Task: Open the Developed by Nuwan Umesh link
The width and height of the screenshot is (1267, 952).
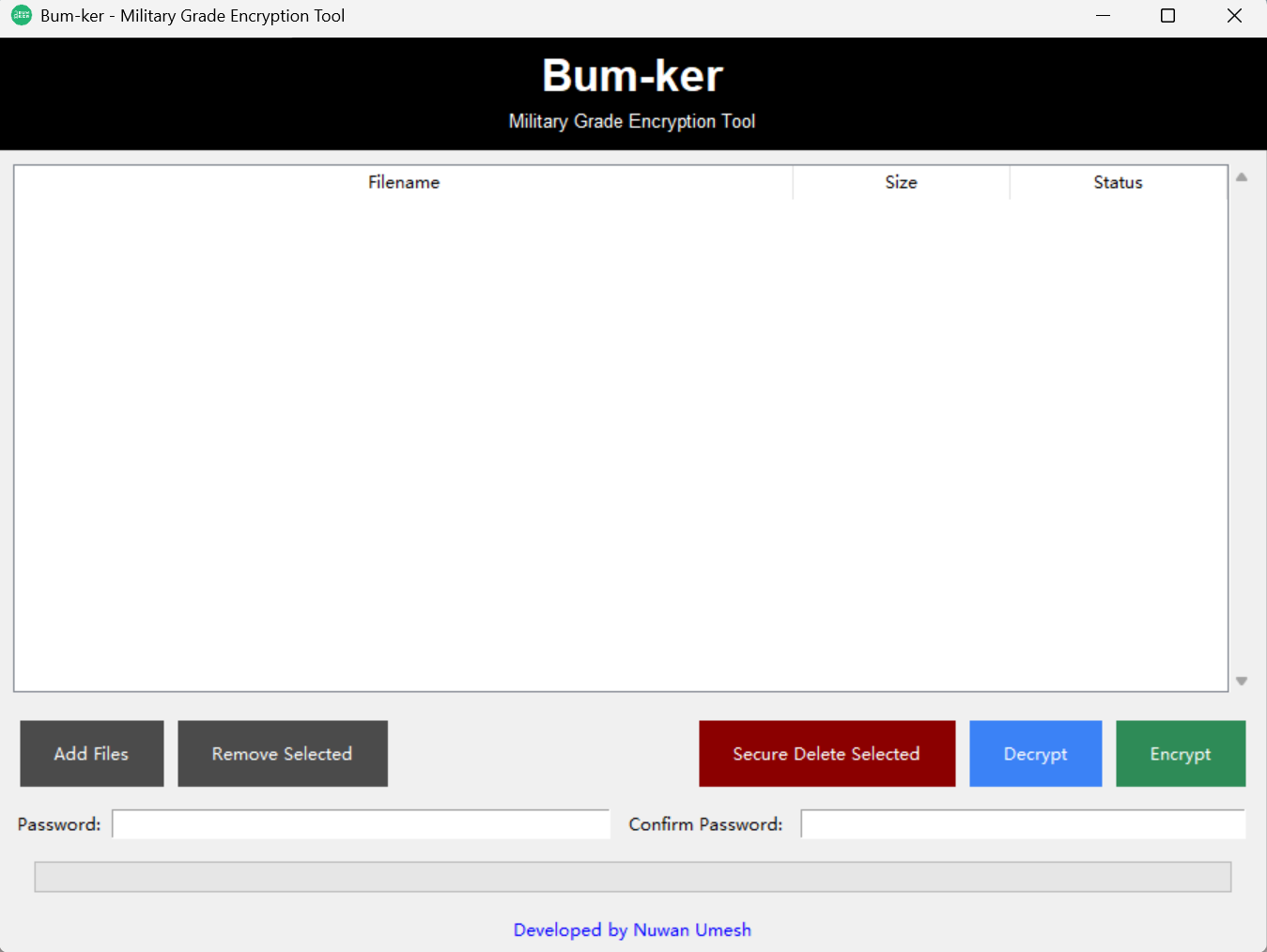Action: tap(632, 929)
